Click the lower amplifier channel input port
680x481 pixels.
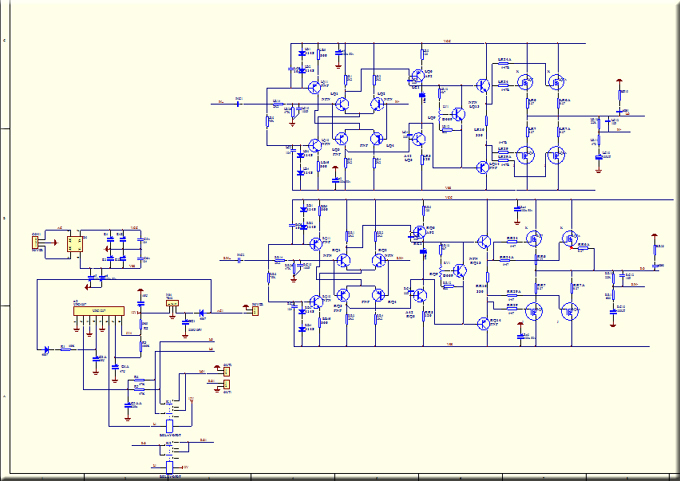(226, 258)
